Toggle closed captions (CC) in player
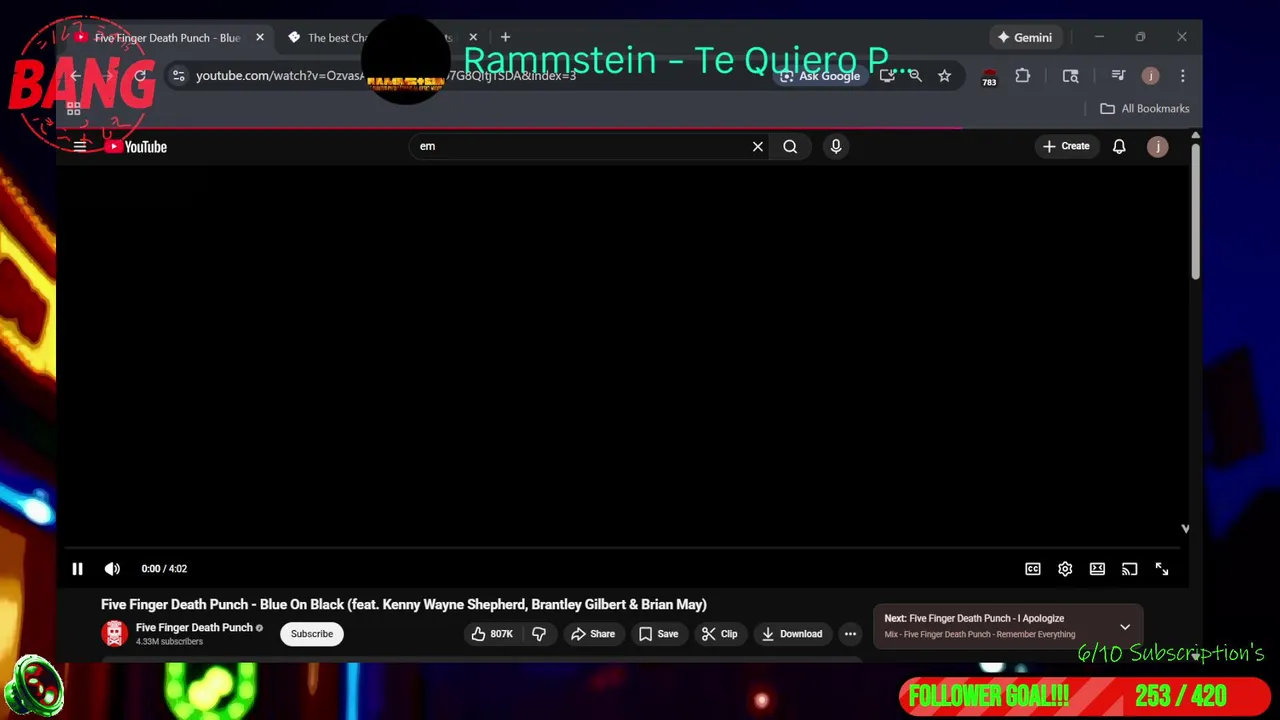This screenshot has width=1280, height=720. coord(1033,569)
